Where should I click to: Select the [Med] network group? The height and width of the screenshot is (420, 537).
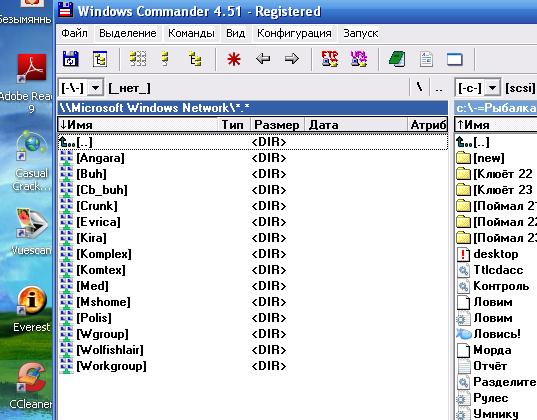click(253, 286)
